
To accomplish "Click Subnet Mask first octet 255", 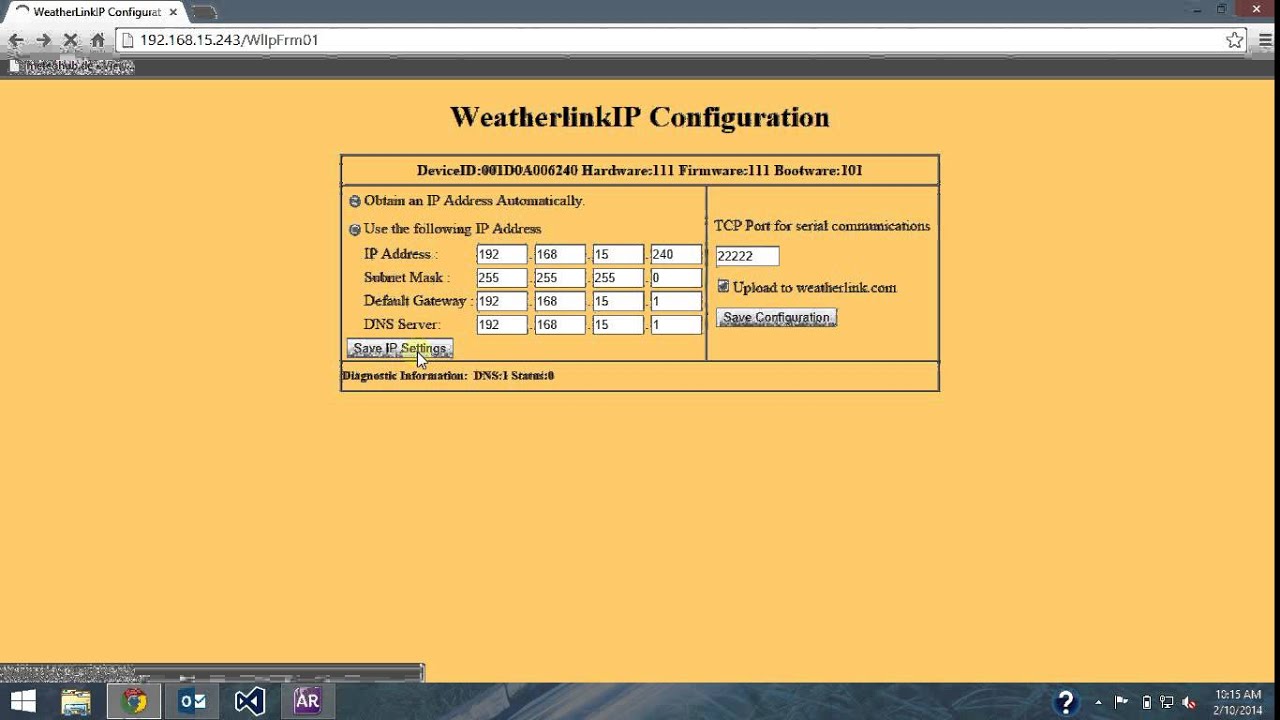I will (x=502, y=278).
